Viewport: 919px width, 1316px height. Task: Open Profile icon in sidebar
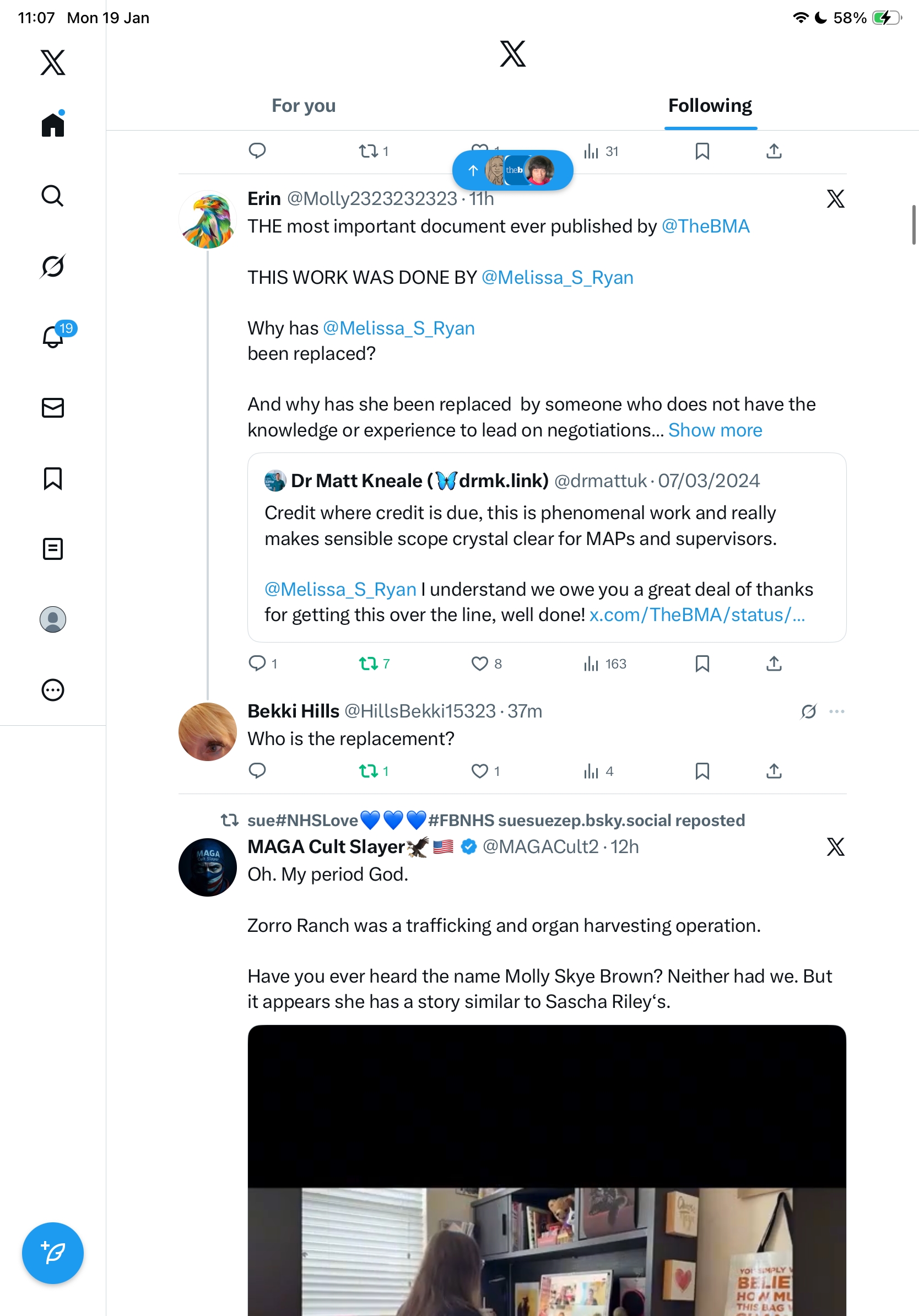pyautogui.click(x=53, y=619)
